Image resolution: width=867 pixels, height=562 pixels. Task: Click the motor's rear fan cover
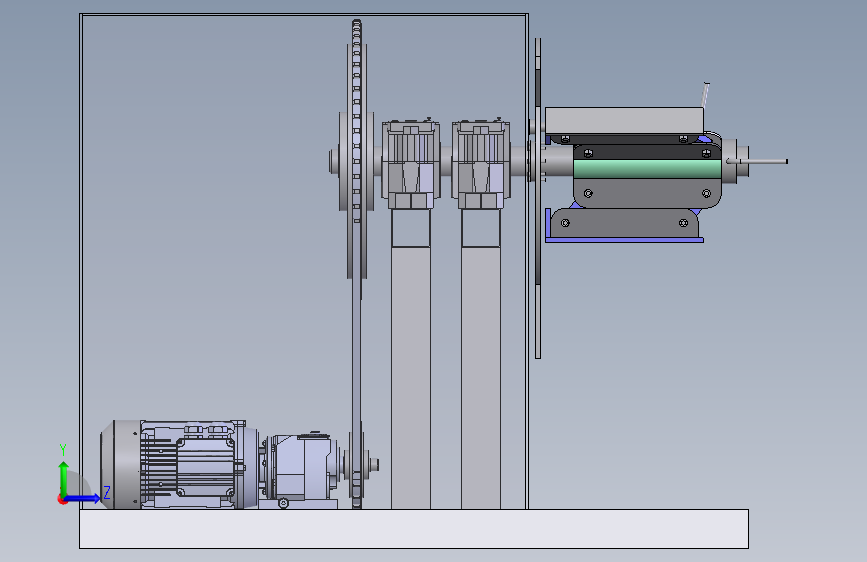coord(121,465)
